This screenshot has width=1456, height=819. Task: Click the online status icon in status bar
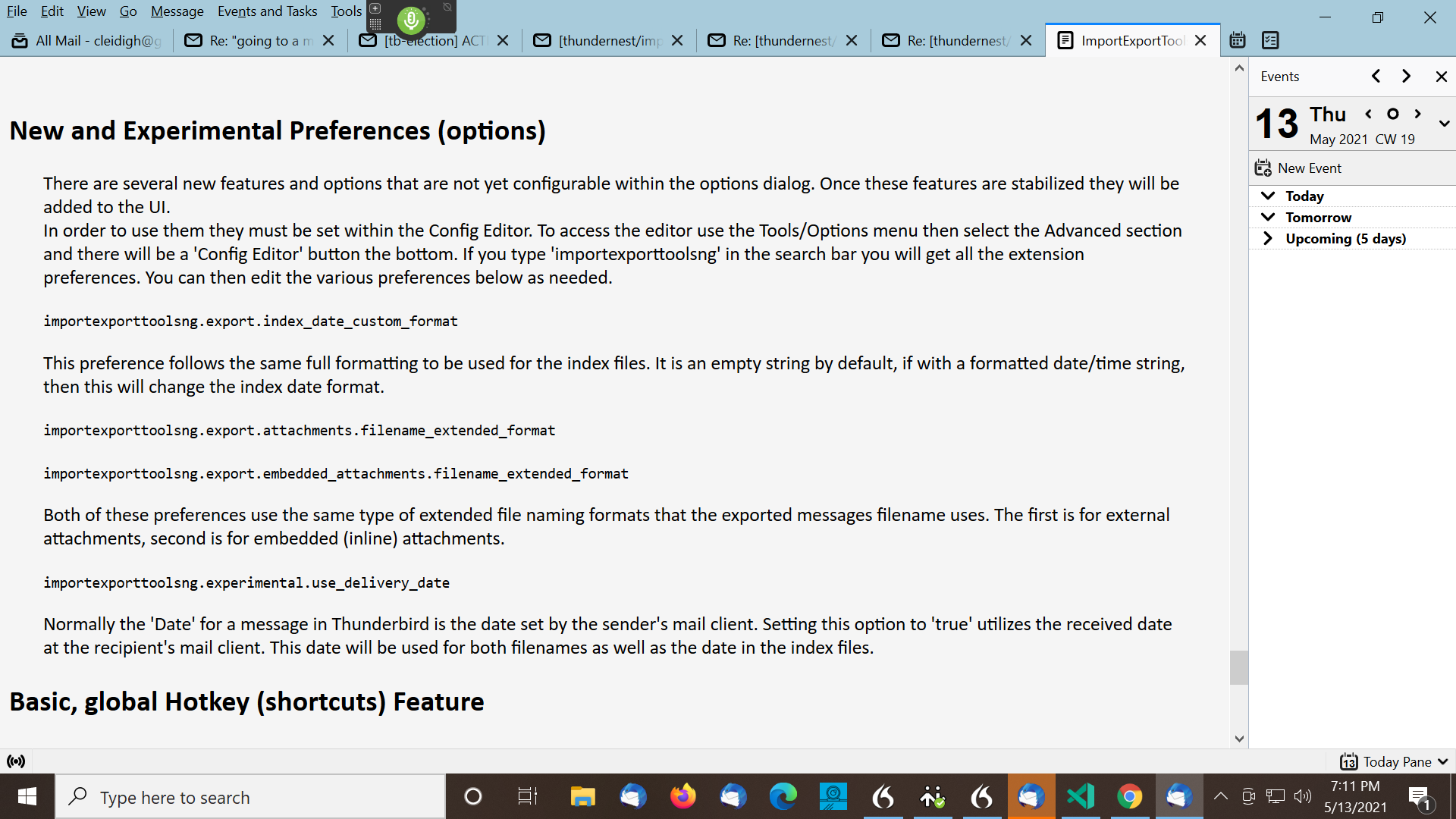pyautogui.click(x=16, y=761)
